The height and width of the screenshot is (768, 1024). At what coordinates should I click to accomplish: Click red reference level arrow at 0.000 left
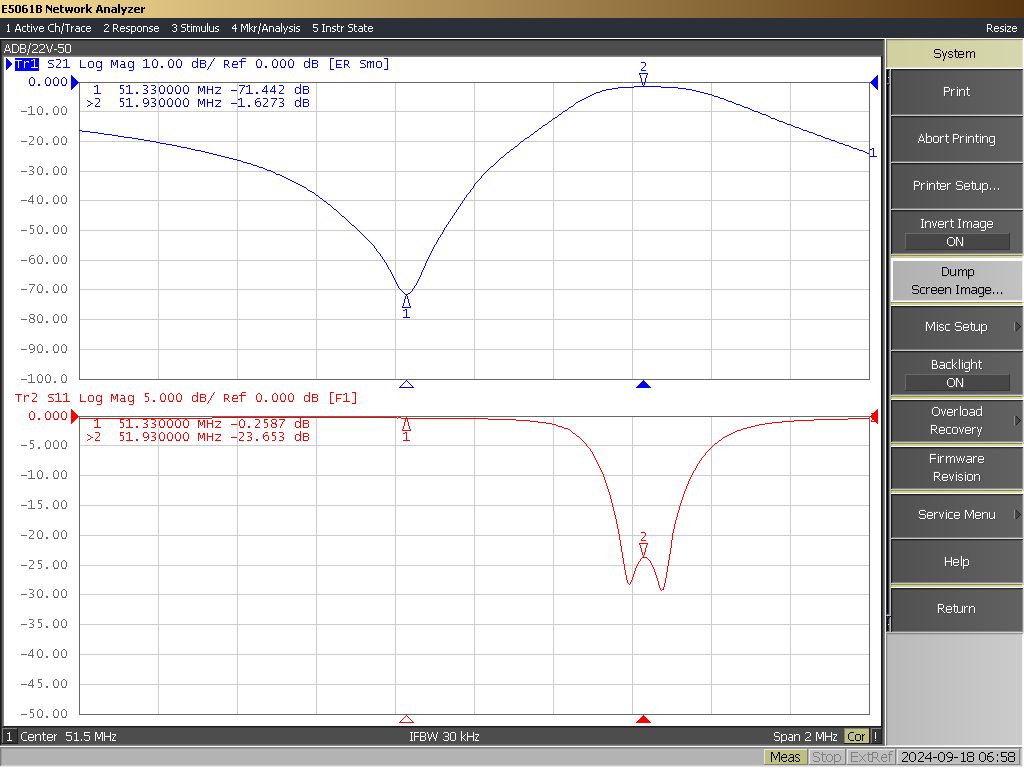click(x=74, y=416)
